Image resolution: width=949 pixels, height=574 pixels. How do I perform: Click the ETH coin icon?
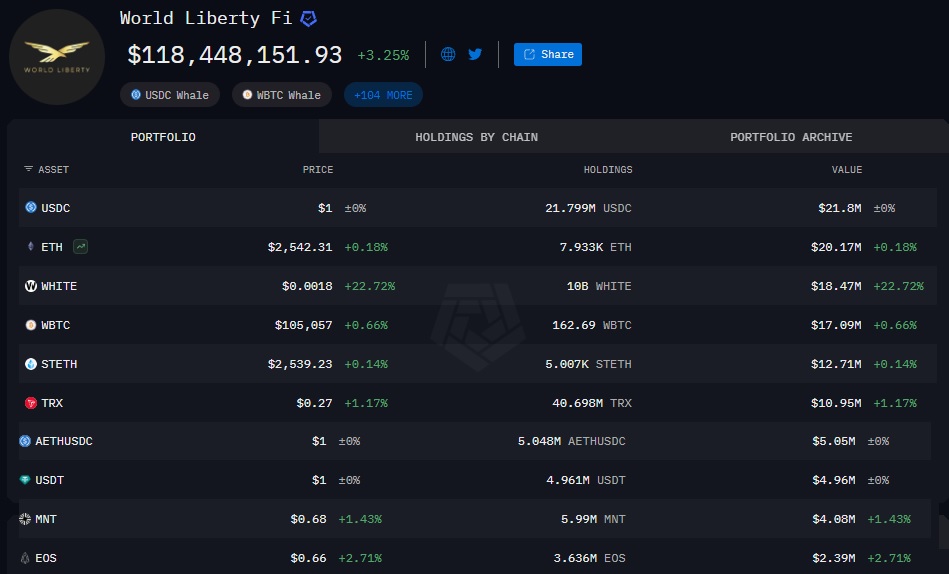pyautogui.click(x=31, y=246)
